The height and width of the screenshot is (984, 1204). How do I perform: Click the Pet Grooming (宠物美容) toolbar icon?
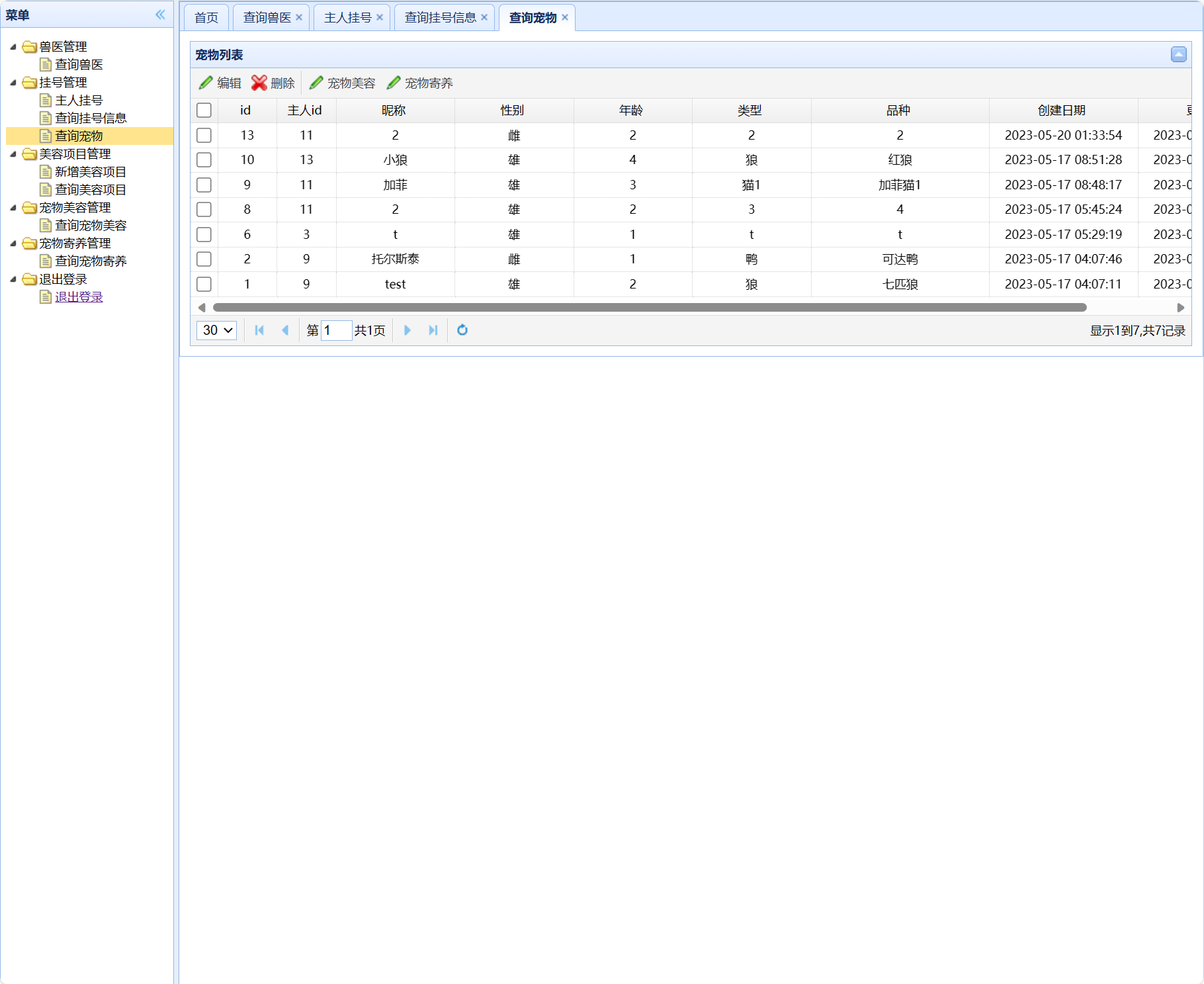point(316,83)
